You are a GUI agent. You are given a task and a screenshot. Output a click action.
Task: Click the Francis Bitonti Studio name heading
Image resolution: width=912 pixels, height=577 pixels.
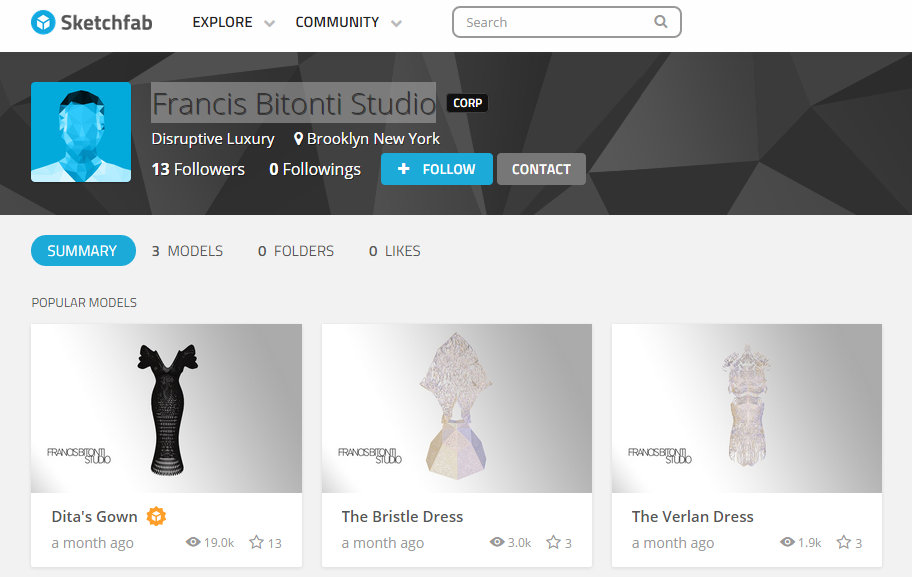(x=294, y=103)
